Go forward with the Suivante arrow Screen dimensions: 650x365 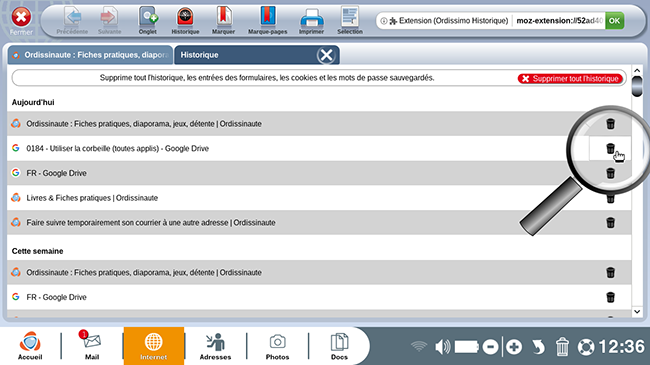coord(109,20)
